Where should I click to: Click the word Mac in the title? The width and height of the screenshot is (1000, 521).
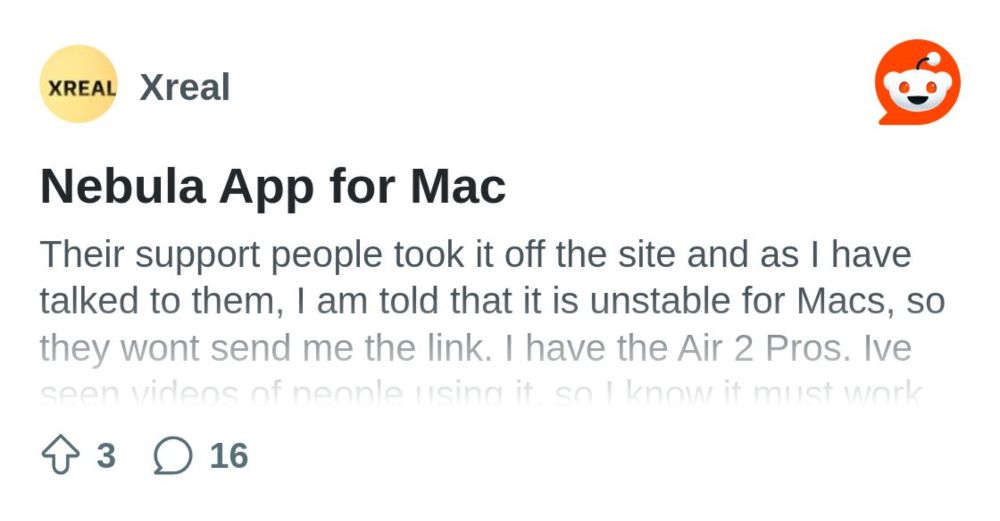point(458,187)
